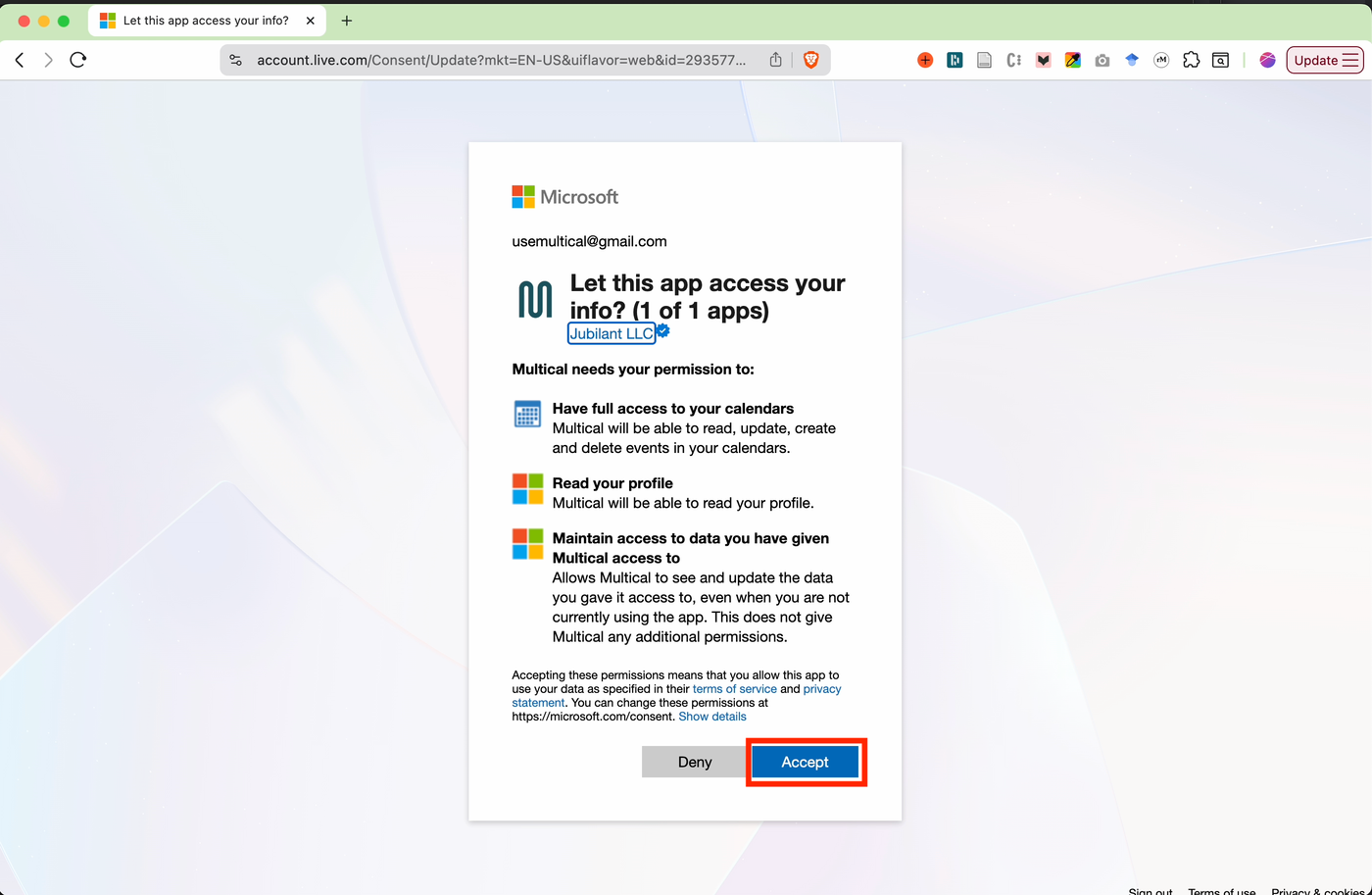Screen dimensions: 1372x895
Task: Click the 'Read your profile' permission heading
Action: pos(612,483)
